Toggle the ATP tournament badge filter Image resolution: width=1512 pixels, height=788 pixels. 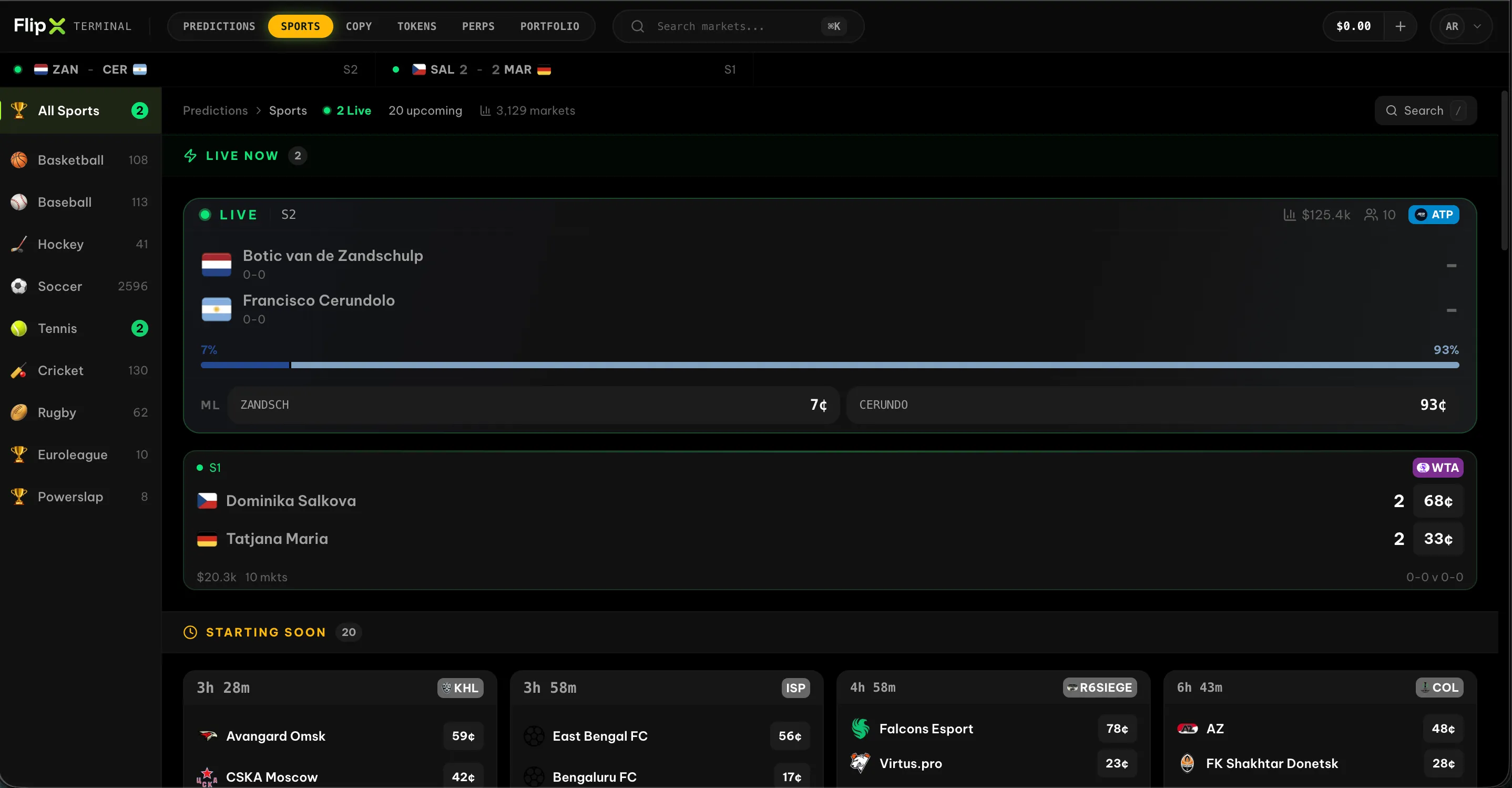(1433, 214)
